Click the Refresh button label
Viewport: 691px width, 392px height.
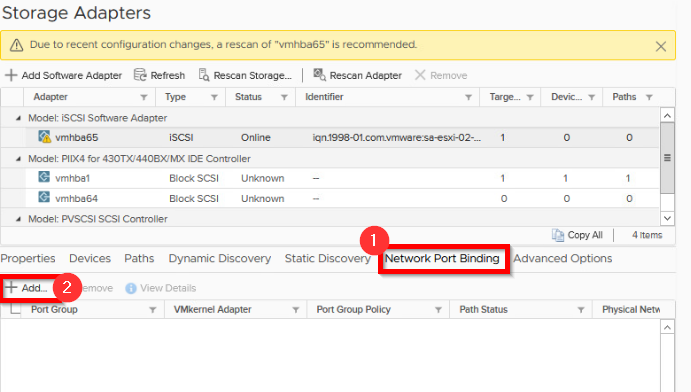[167, 75]
